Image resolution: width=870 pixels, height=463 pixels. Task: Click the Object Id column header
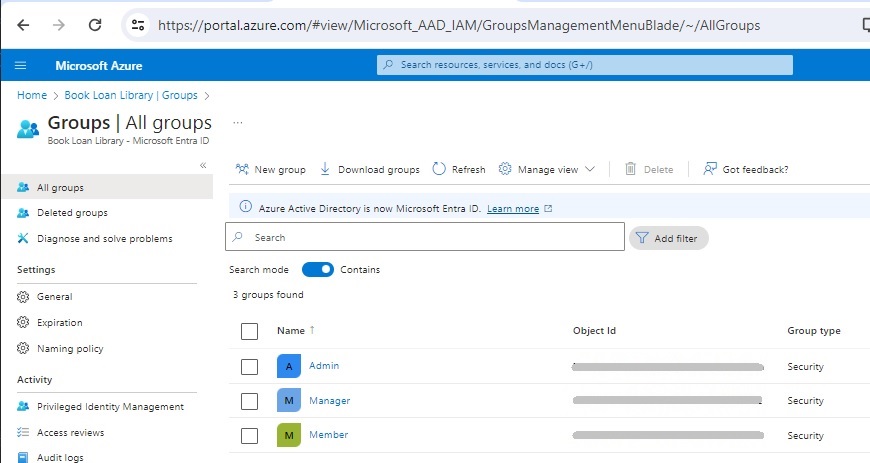point(594,330)
